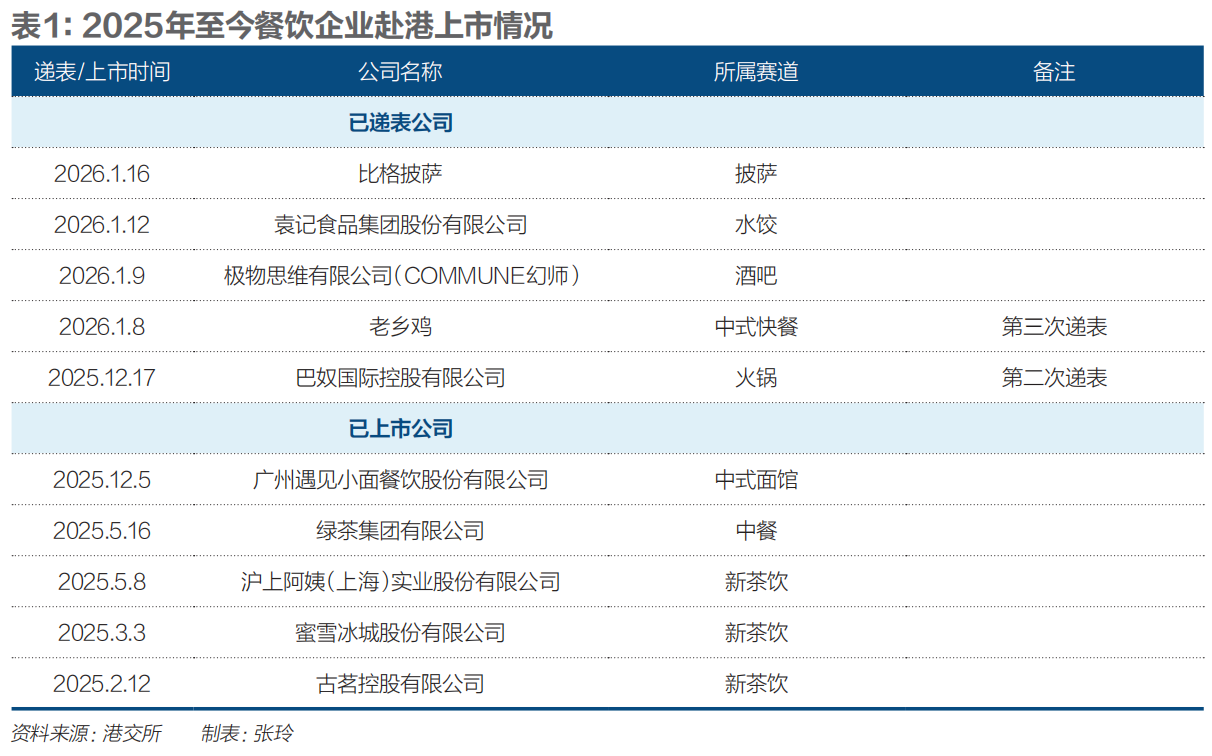Select the 老乡鸡 company cell

(400, 327)
